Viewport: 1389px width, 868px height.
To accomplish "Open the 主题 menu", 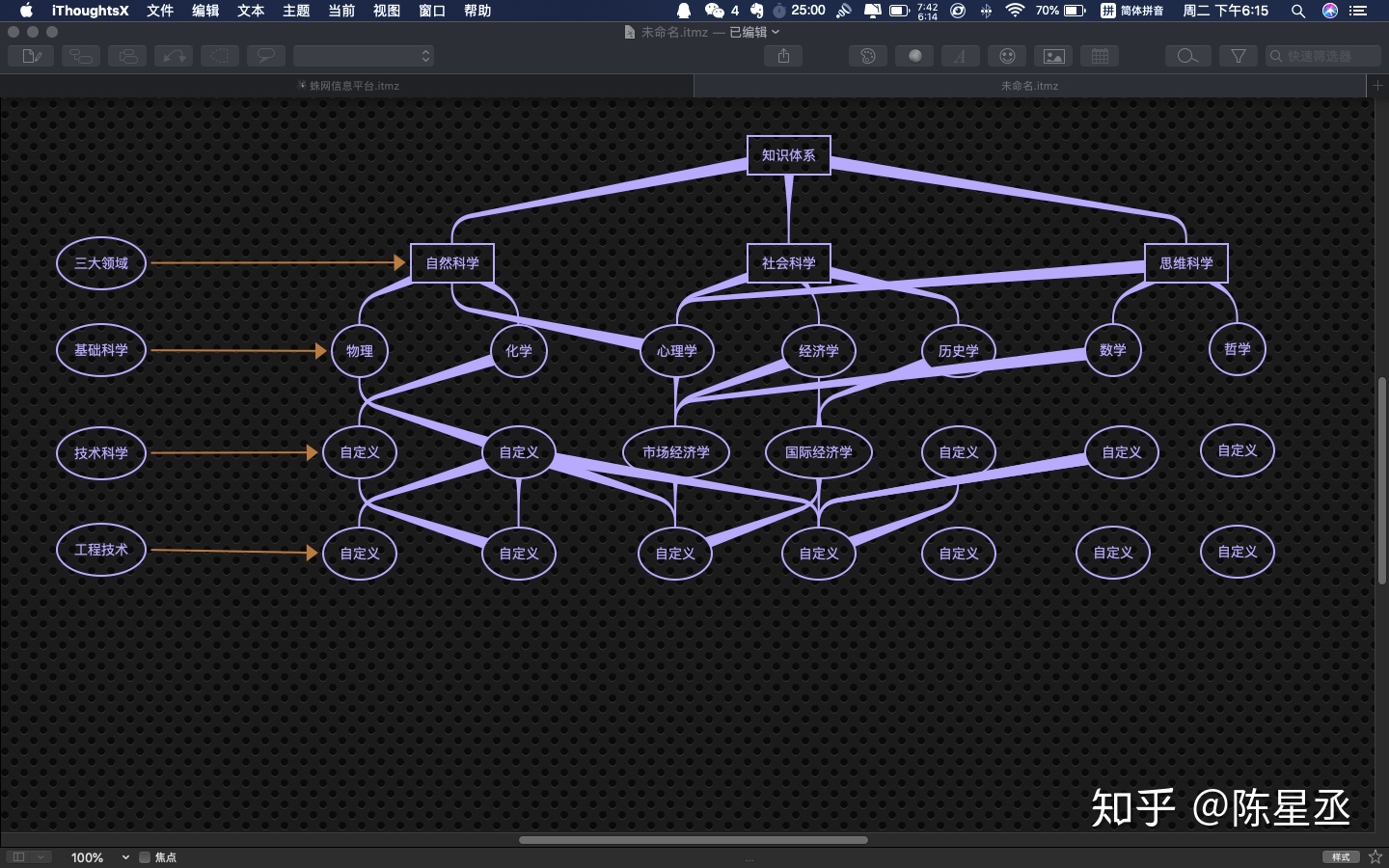I will (296, 11).
